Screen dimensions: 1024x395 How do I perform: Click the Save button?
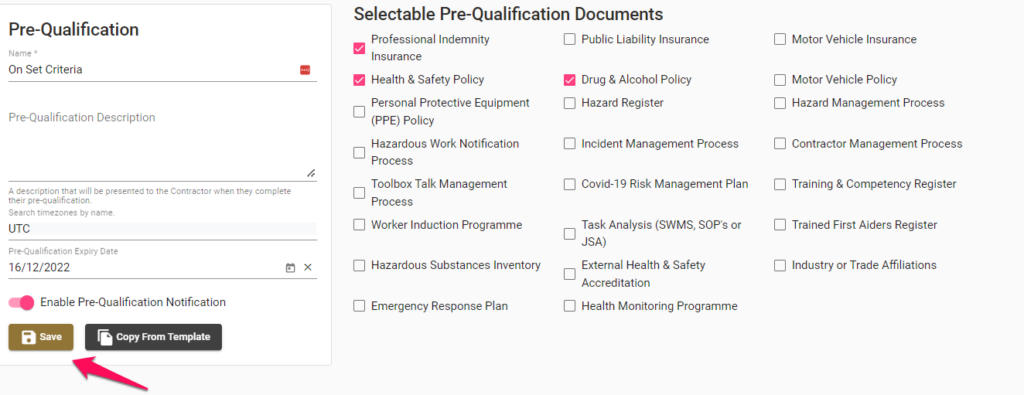(41, 337)
